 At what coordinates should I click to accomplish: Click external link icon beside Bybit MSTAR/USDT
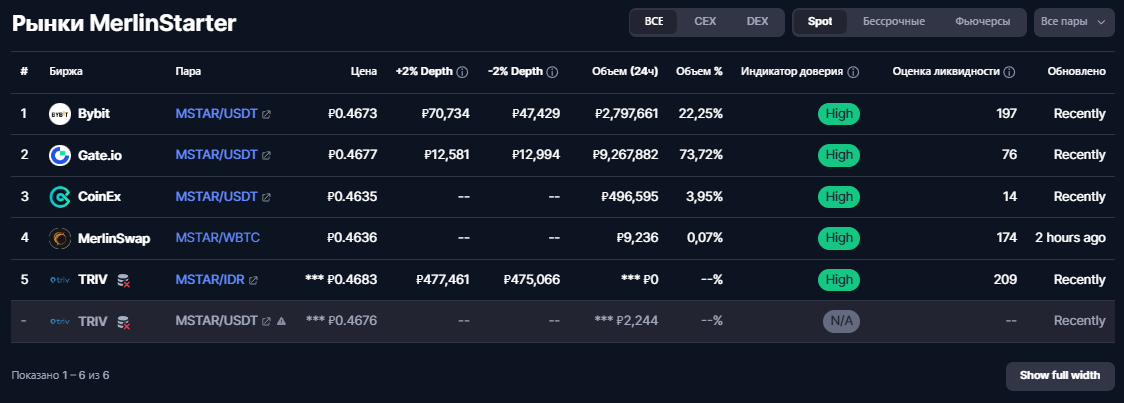(x=266, y=114)
